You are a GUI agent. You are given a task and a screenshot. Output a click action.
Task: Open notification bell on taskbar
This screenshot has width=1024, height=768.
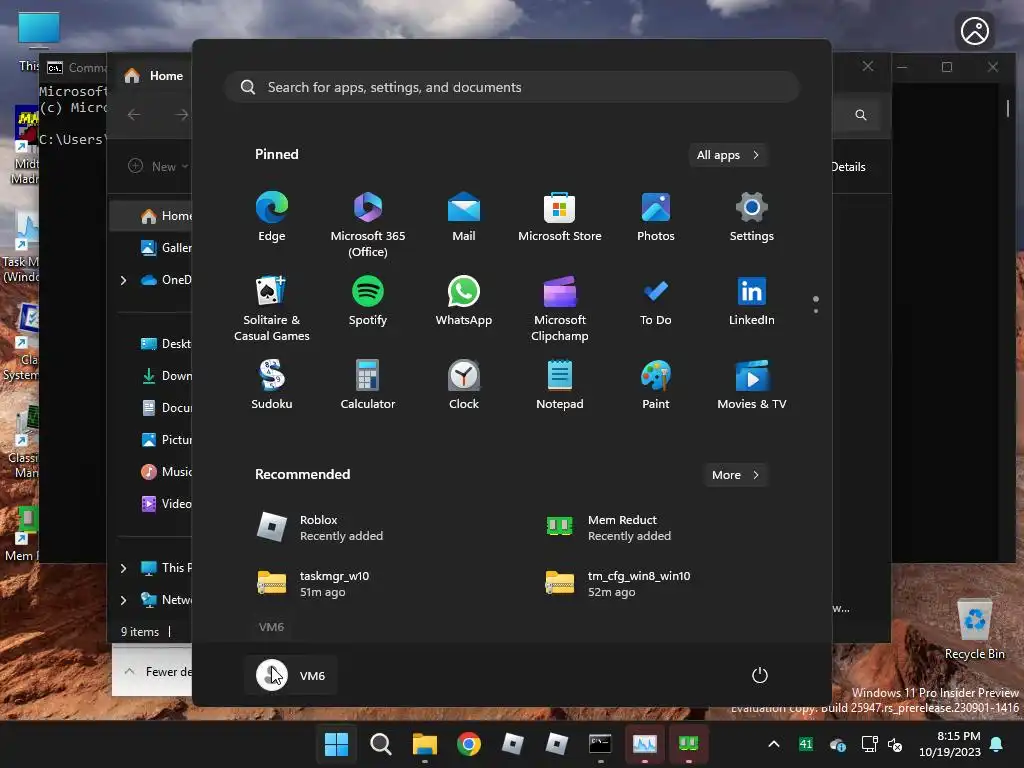[x=996, y=744]
